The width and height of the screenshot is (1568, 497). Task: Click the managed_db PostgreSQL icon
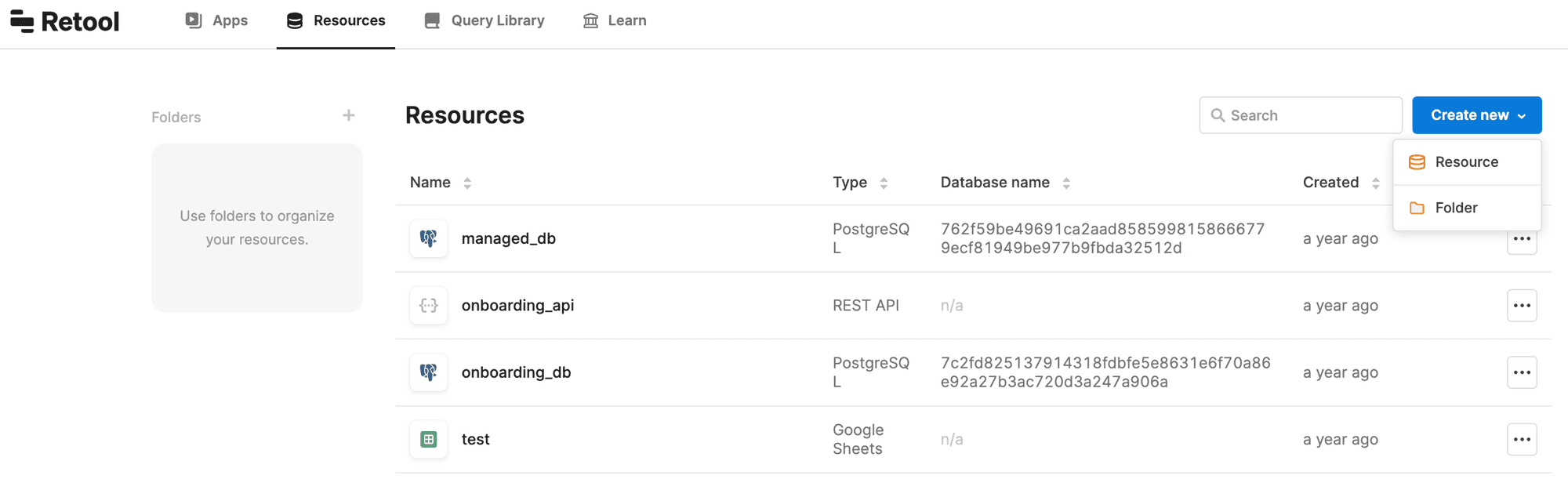[x=429, y=238]
